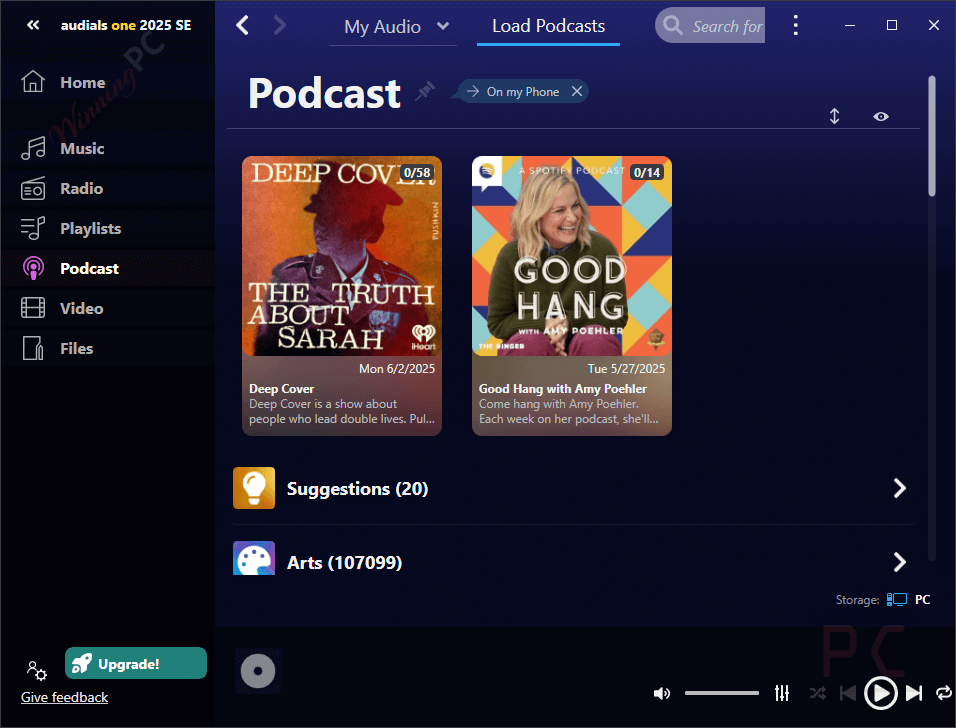Click the 0/14 episode counter badge

(x=647, y=173)
